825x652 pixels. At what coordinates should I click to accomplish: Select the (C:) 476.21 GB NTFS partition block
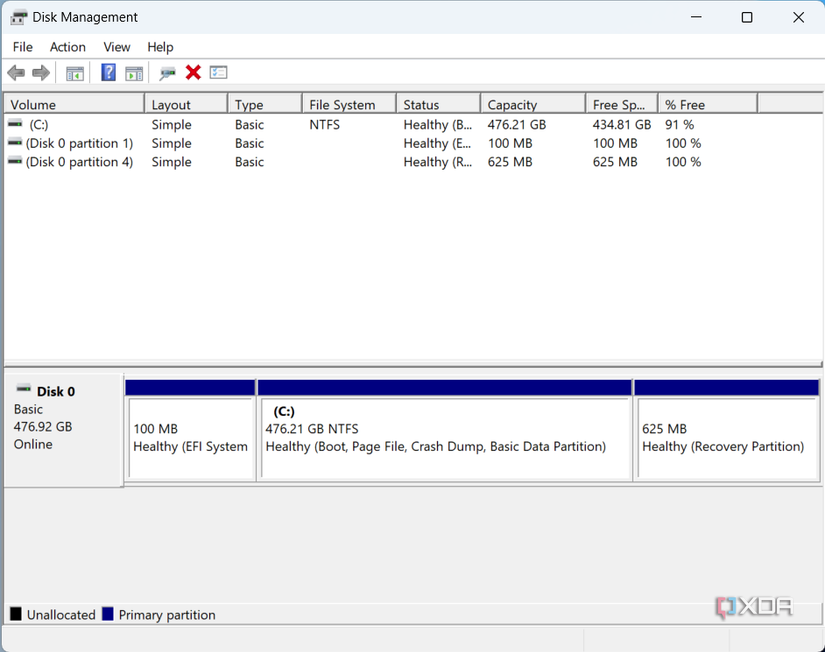(445, 430)
